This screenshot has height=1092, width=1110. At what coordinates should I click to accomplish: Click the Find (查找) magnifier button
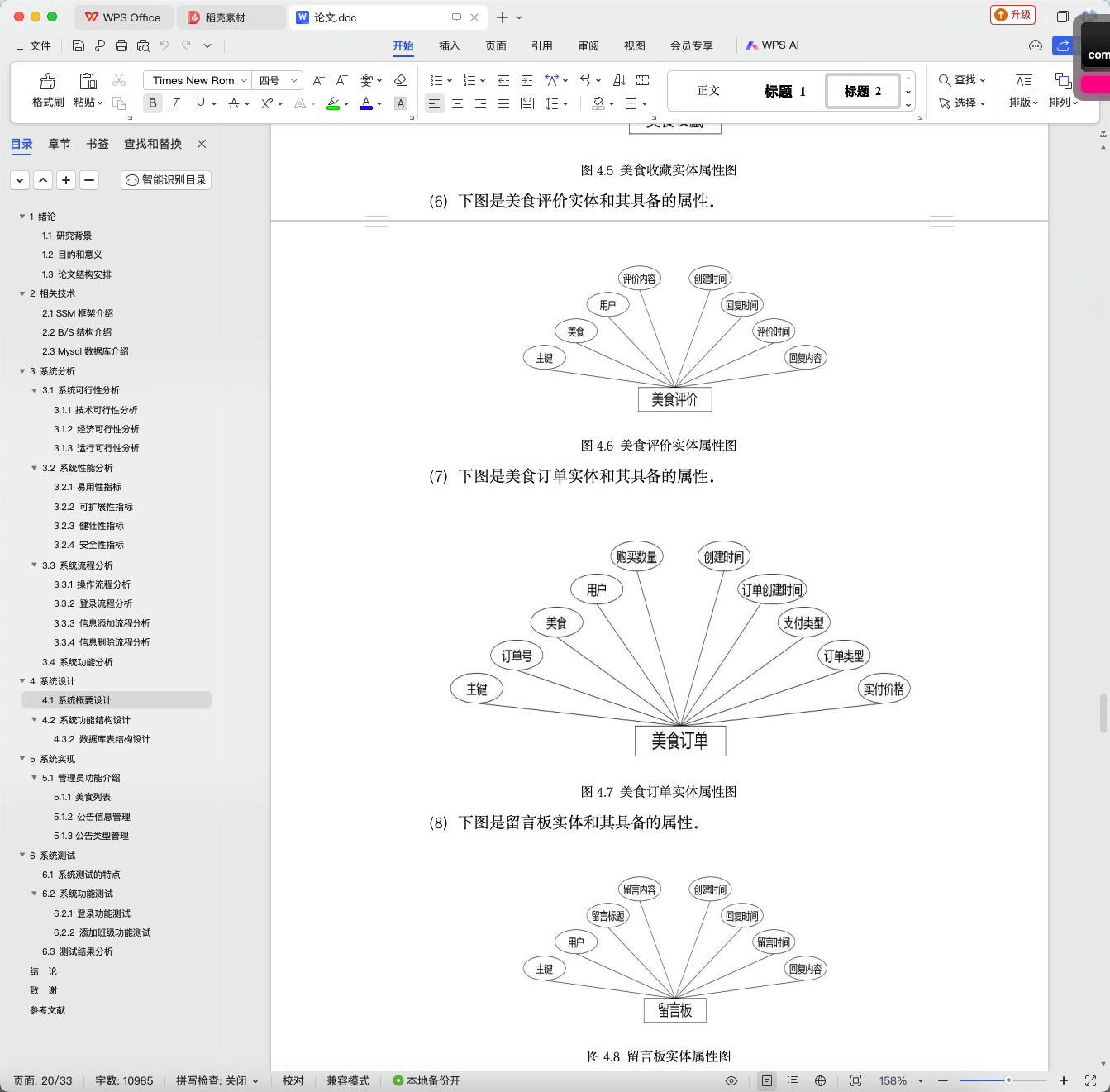click(x=961, y=80)
